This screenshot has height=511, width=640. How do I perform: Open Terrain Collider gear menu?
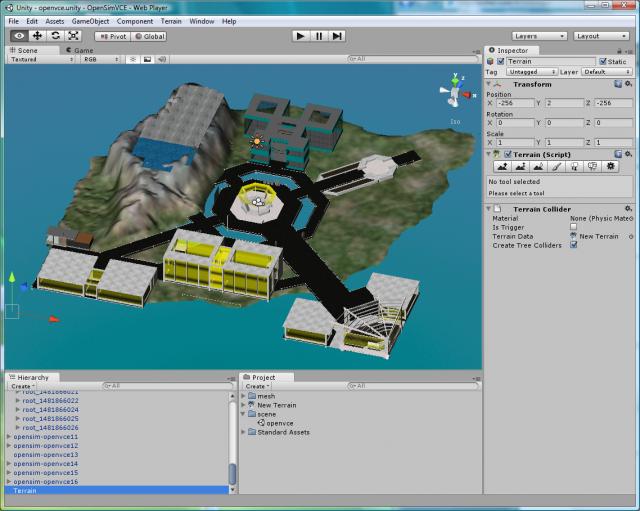[x=628, y=209]
